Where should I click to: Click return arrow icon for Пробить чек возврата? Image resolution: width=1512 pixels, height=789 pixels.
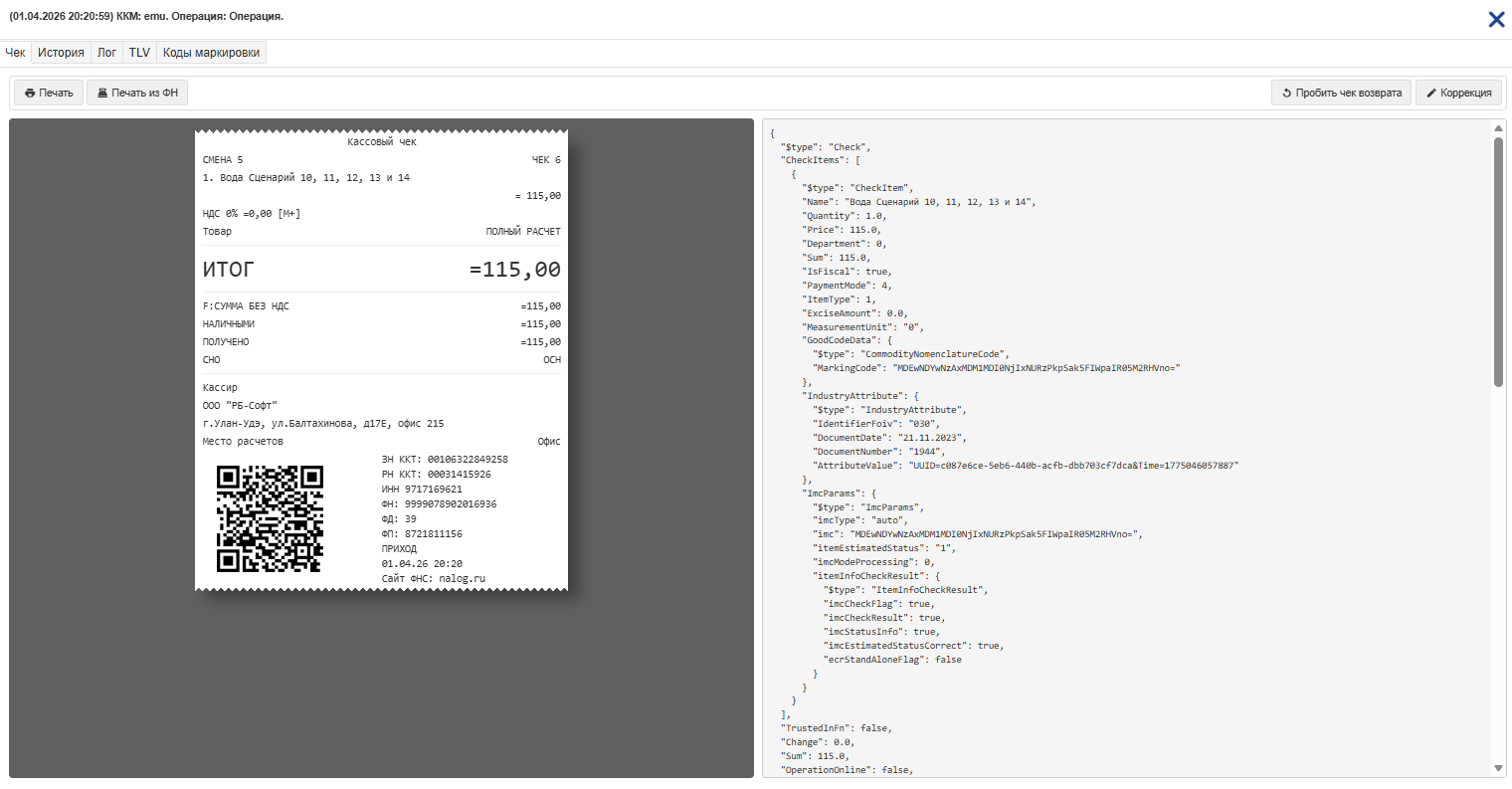[x=1286, y=94]
